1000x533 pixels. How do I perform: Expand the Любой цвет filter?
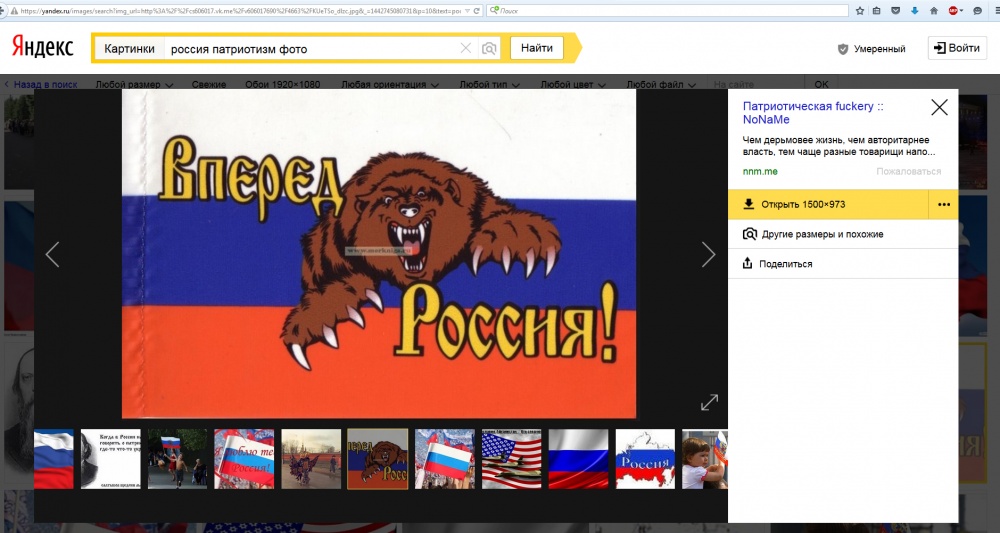pyautogui.click(x=573, y=84)
